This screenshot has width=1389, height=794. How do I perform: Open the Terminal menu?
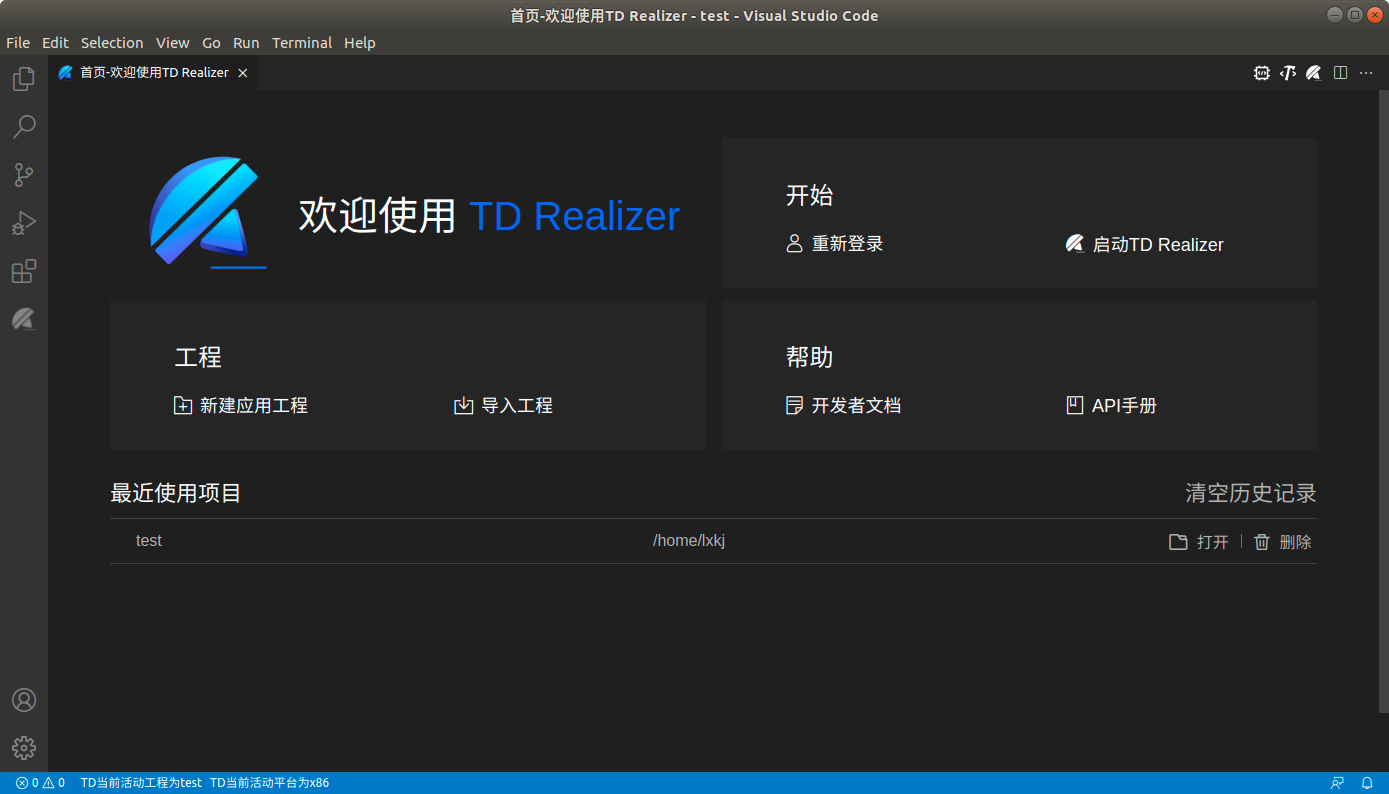301,43
